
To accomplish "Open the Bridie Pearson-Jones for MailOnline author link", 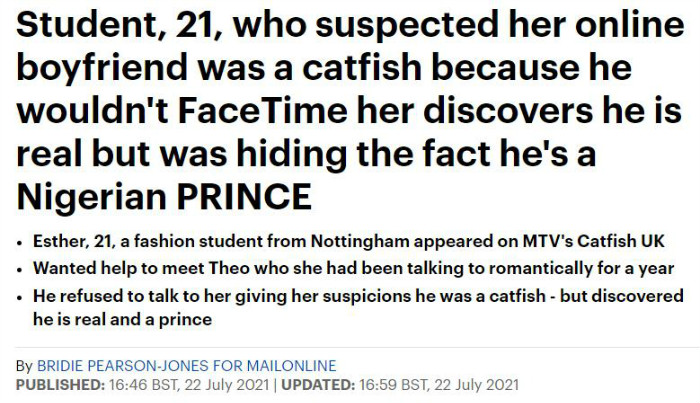I will click(x=186, y=366).
